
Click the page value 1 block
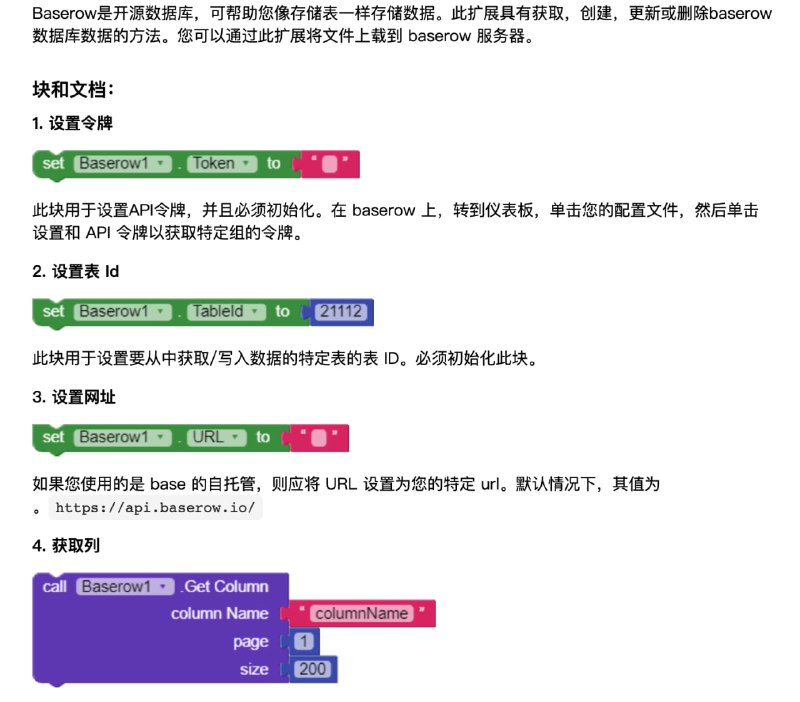point(304,641)
